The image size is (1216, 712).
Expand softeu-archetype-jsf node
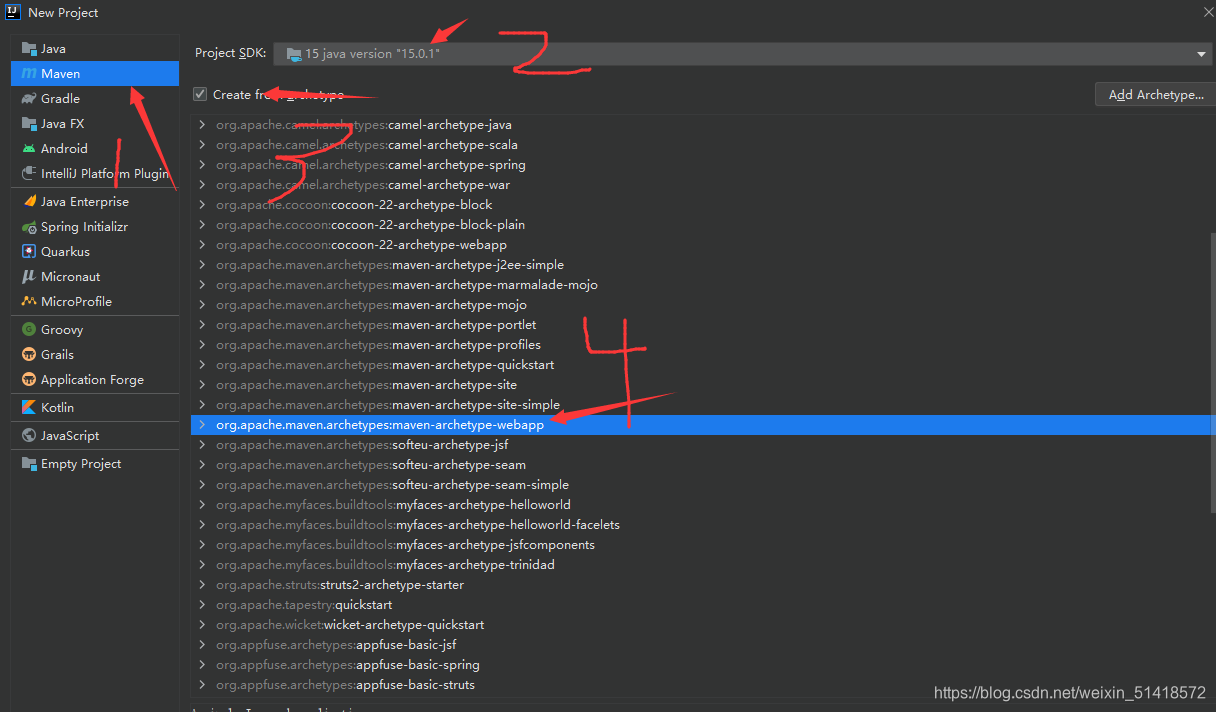202,445
